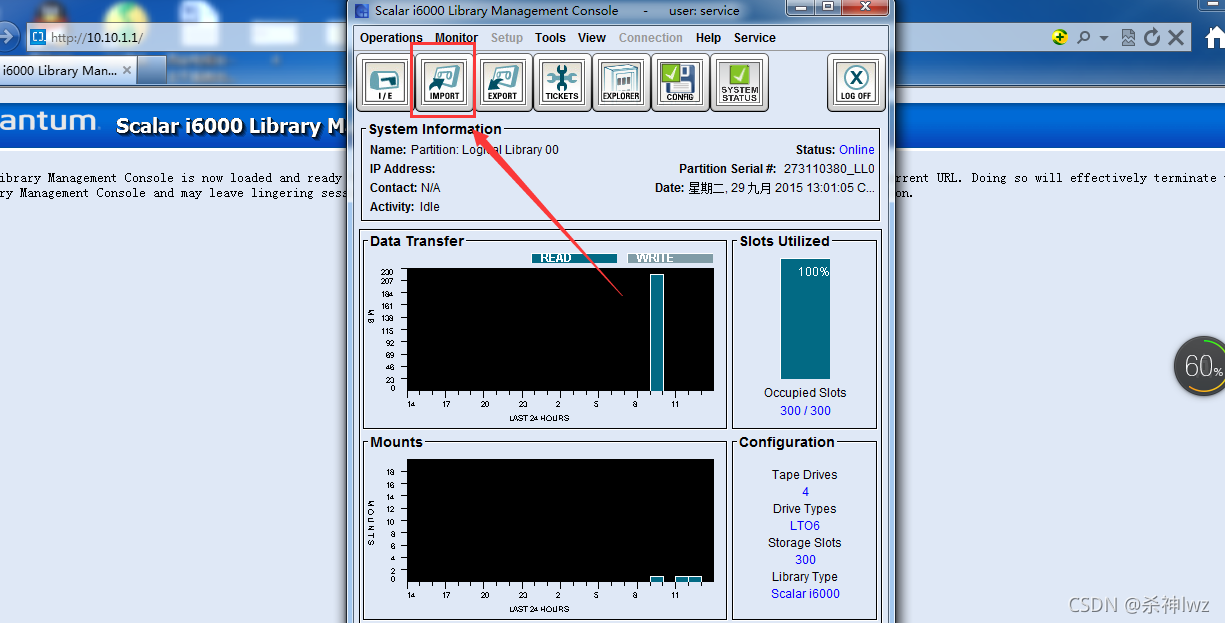Open the Operations menu

pyautogui.click(x=391, y=38)
